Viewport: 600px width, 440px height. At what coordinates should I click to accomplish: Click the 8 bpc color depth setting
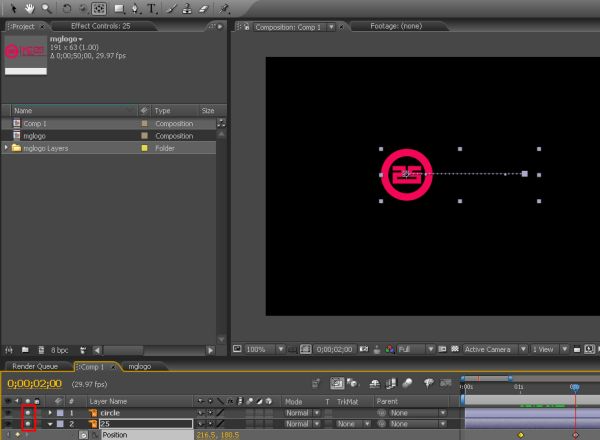(x=59, y=350)
